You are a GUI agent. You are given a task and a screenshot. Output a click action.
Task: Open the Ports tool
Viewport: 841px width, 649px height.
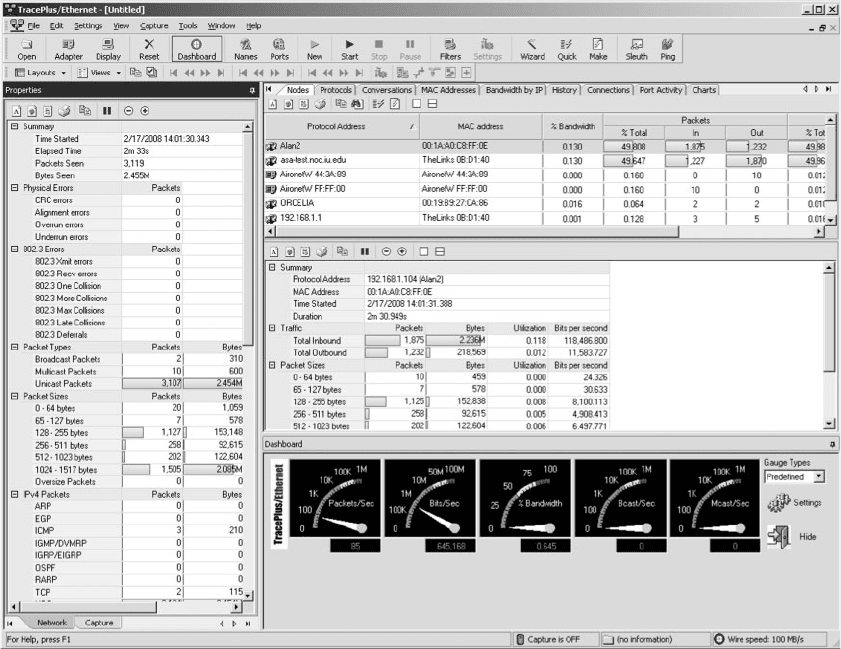[279, 49]
